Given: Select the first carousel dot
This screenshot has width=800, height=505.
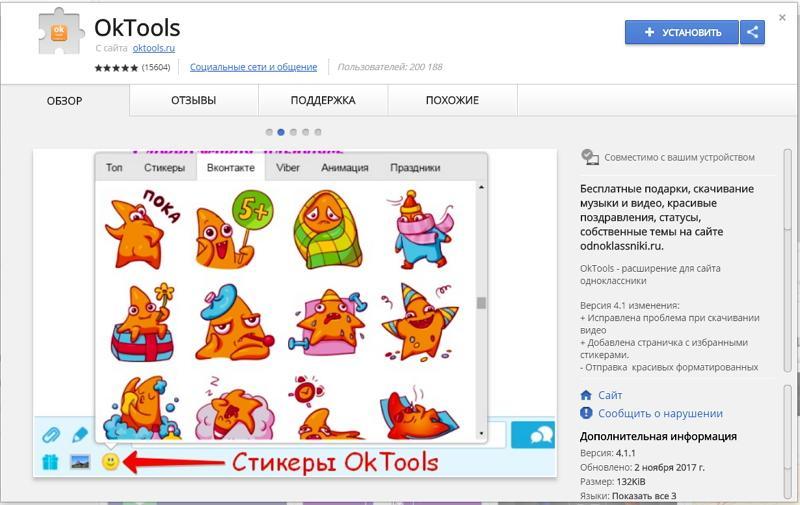Looking at the screenshot, I should 269,132.
